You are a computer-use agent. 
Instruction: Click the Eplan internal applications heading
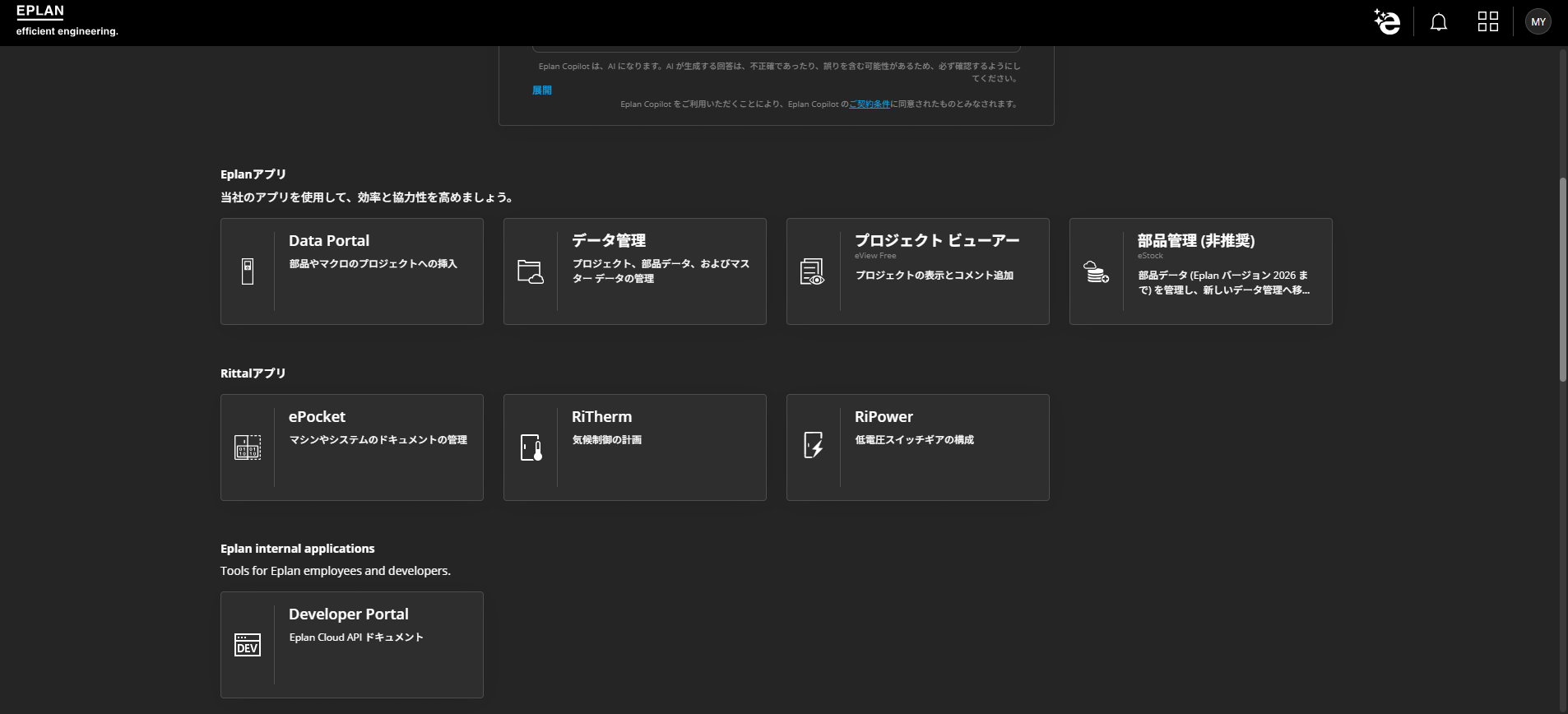(298, 549)
